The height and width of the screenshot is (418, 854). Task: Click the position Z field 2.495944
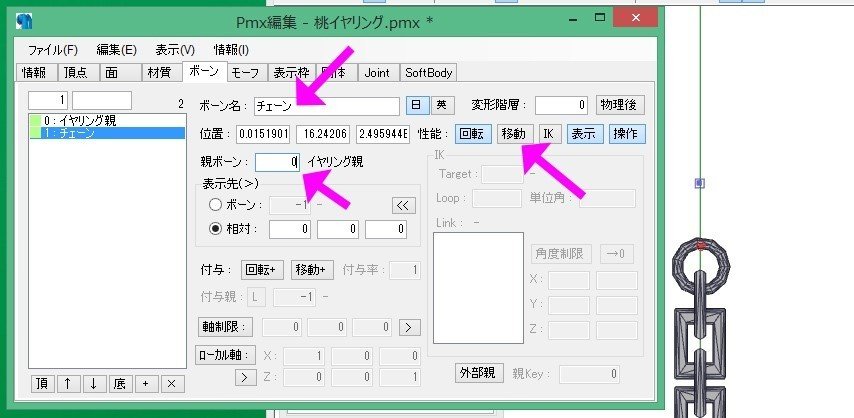[383, 134]
